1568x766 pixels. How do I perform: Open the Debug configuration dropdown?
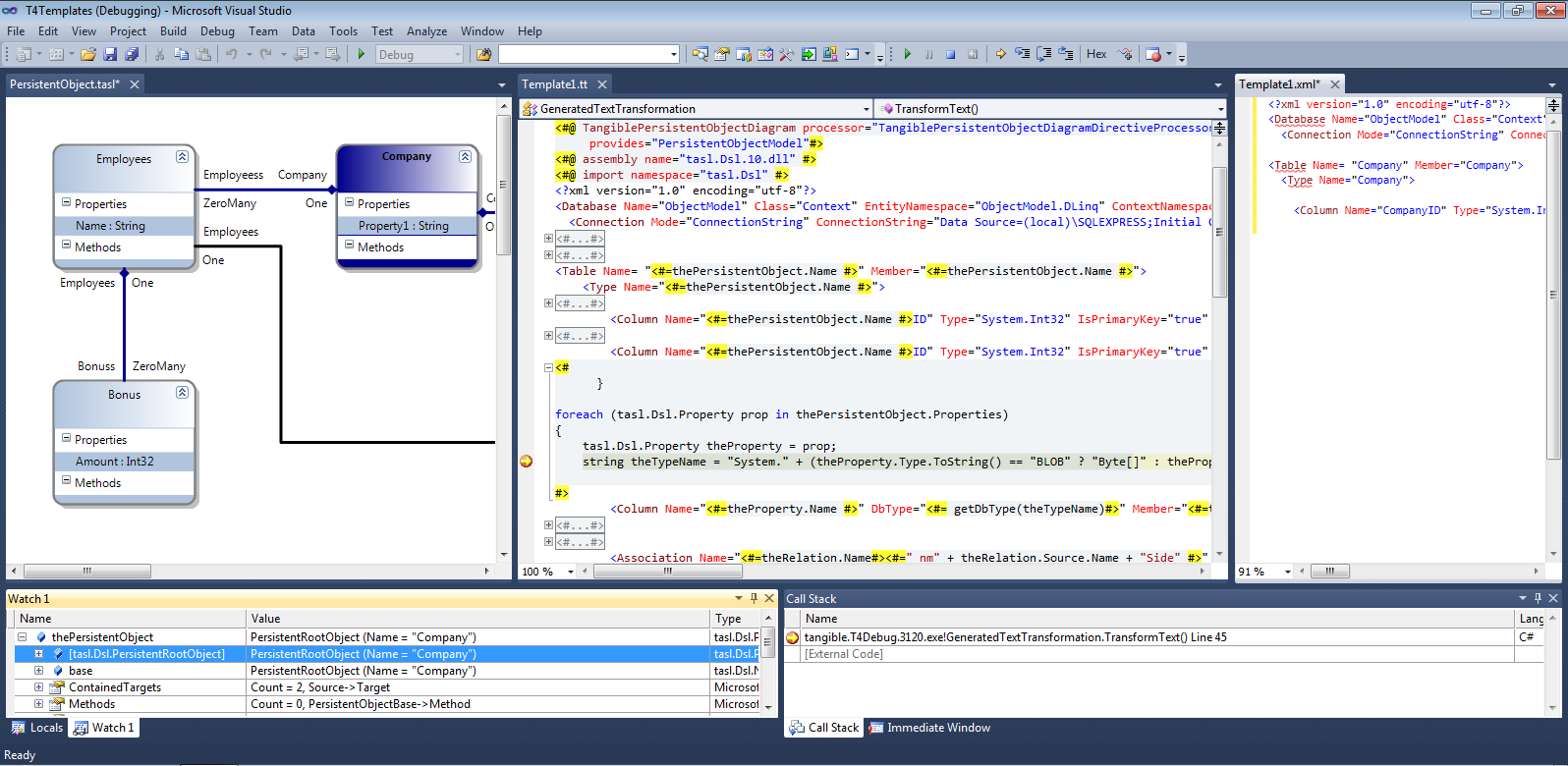[458, 55]
